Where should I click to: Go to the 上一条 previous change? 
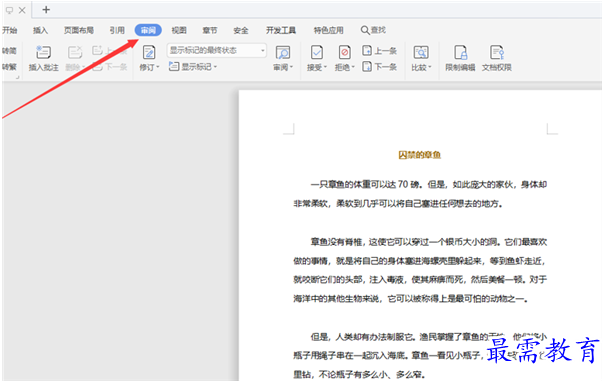(380, 50)
